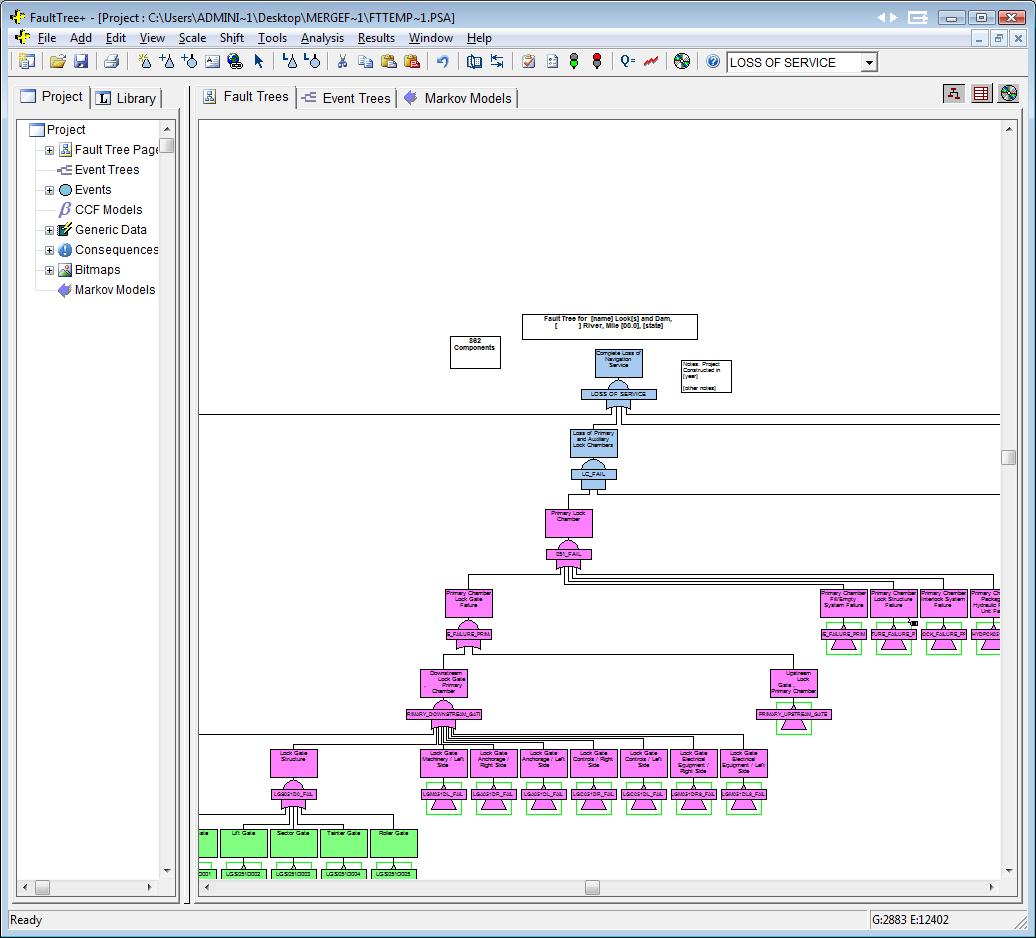
Task: Switch to the Library tab
Action: tap(127, 98)
